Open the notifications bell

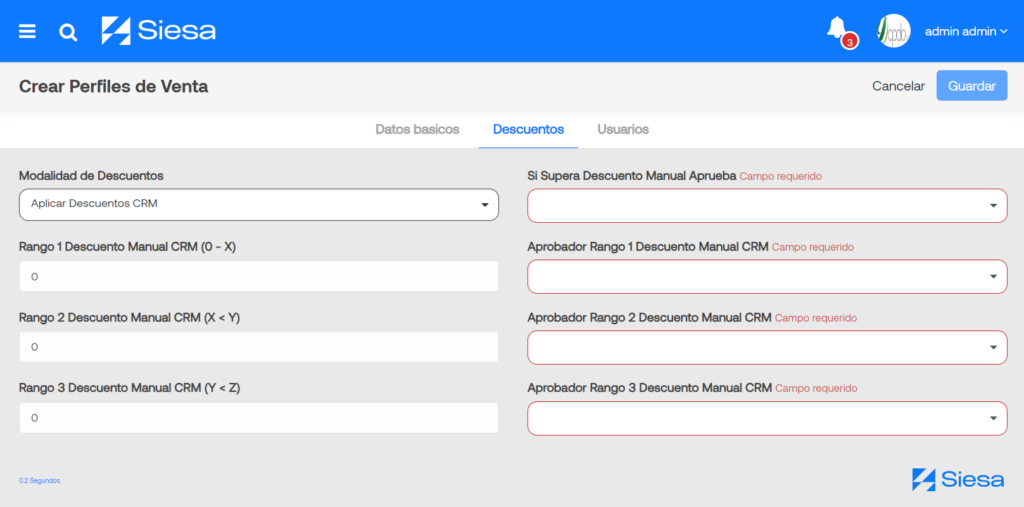836,28
